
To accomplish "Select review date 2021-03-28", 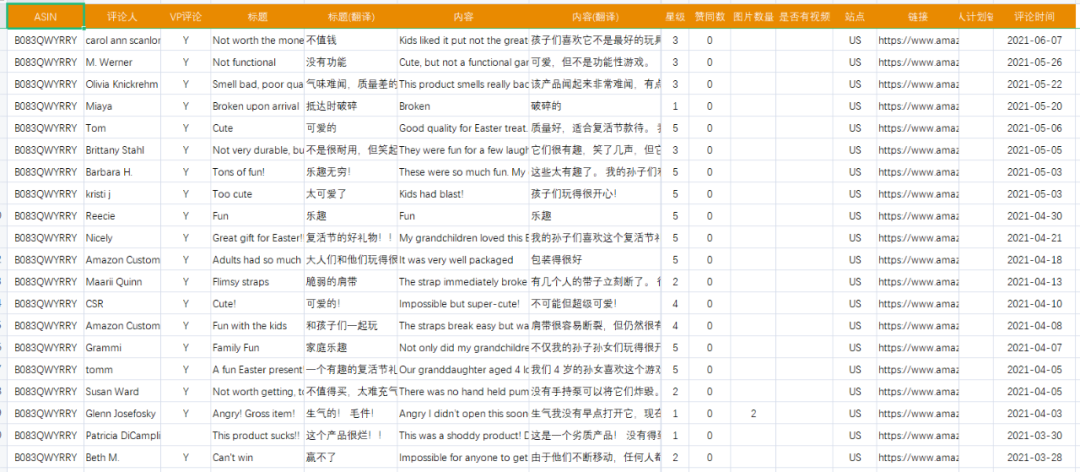I will (x=1034, y=457).
